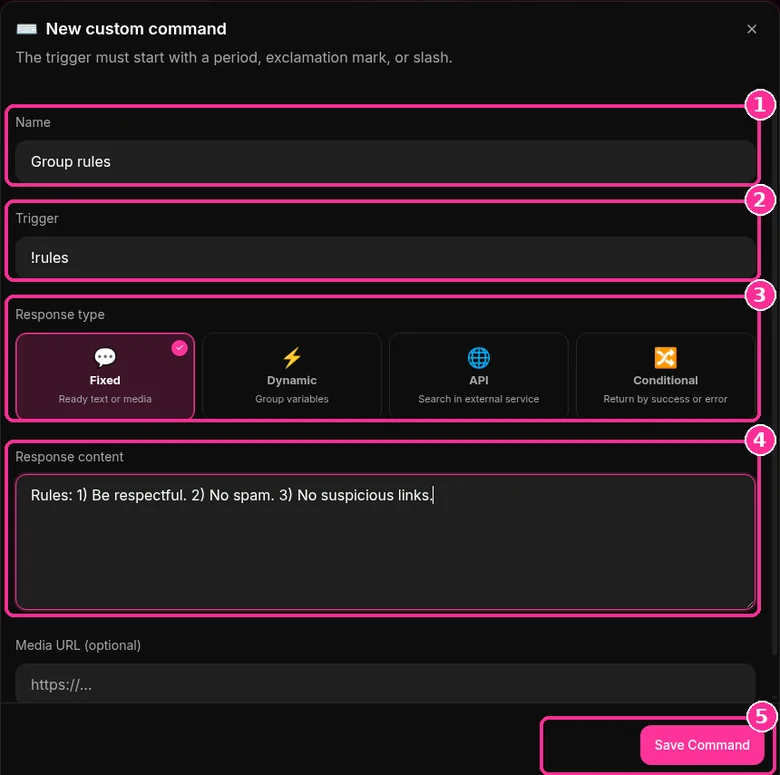Select the API response type card
The height and width of the screenshot is (775, 780).
tap(479, 376)
